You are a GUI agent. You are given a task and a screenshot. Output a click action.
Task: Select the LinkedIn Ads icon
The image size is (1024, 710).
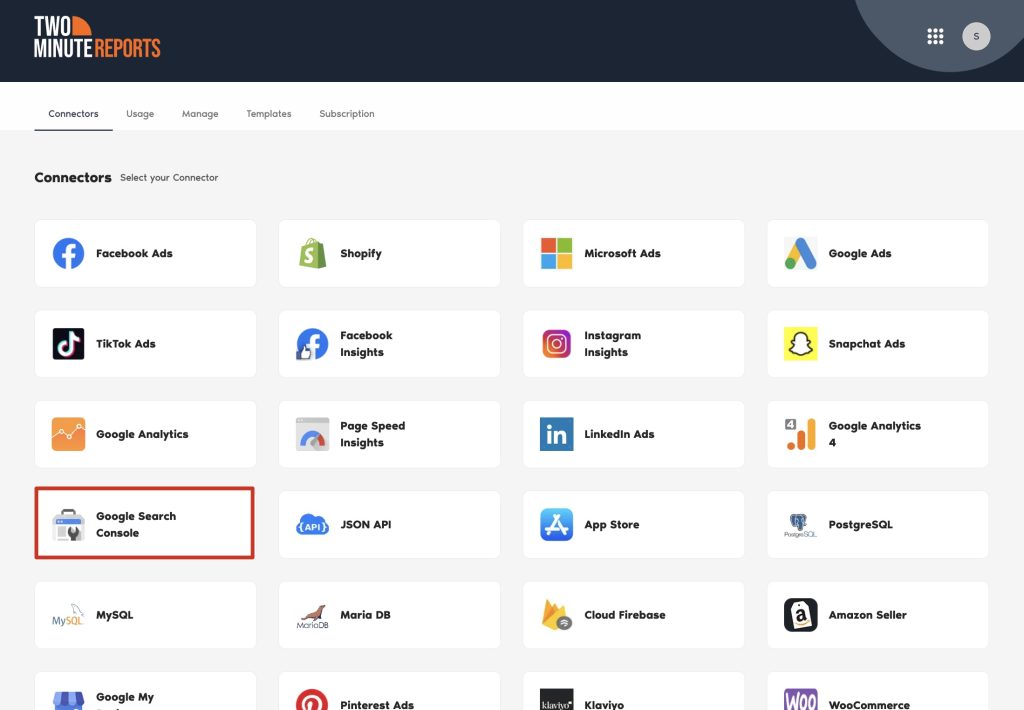[x=556, y=434]
